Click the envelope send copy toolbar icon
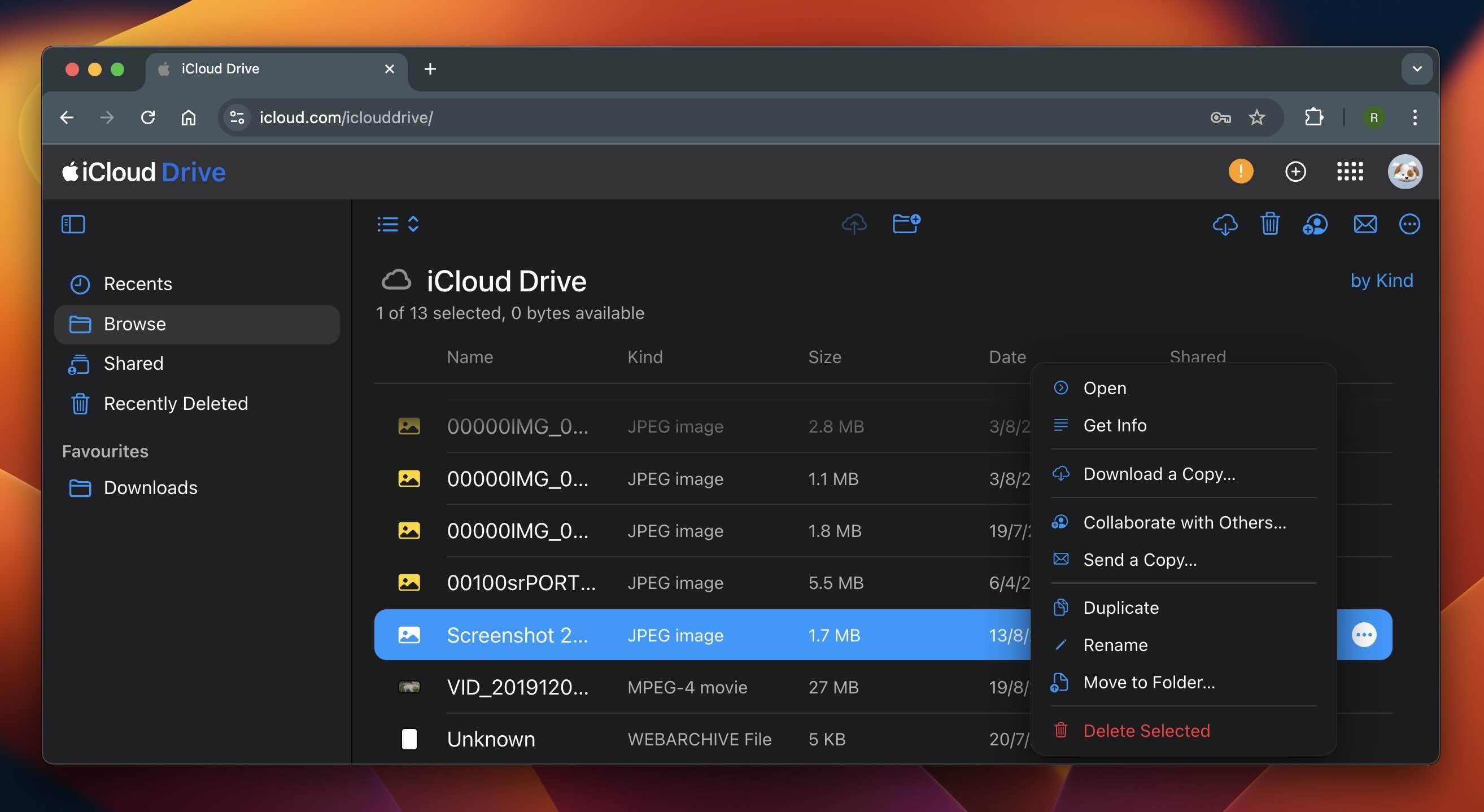Viewport: 1484px width, 812px height. coord(1365,224)
